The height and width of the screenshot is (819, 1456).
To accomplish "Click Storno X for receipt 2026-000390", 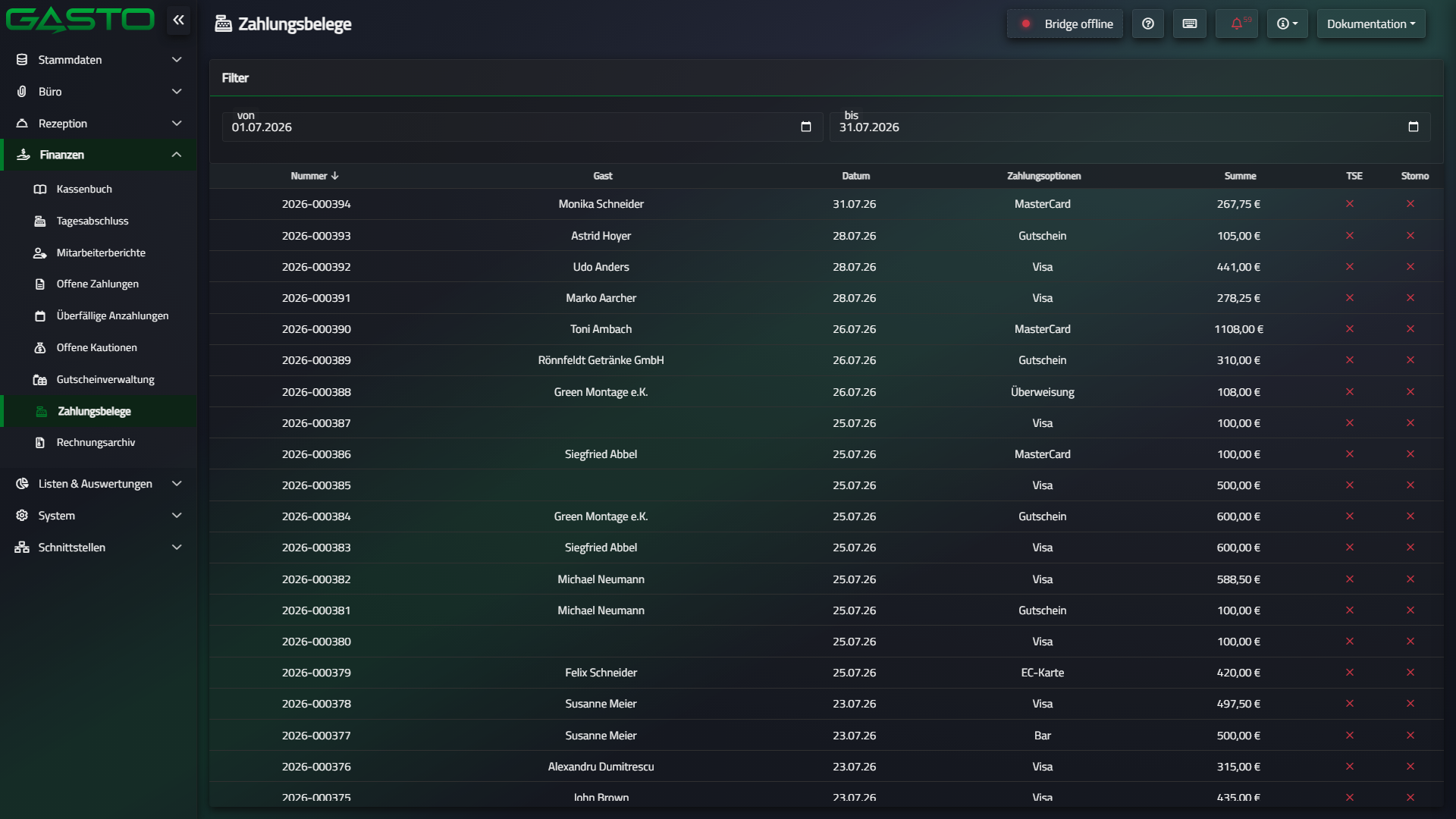I will (1410, 329).
